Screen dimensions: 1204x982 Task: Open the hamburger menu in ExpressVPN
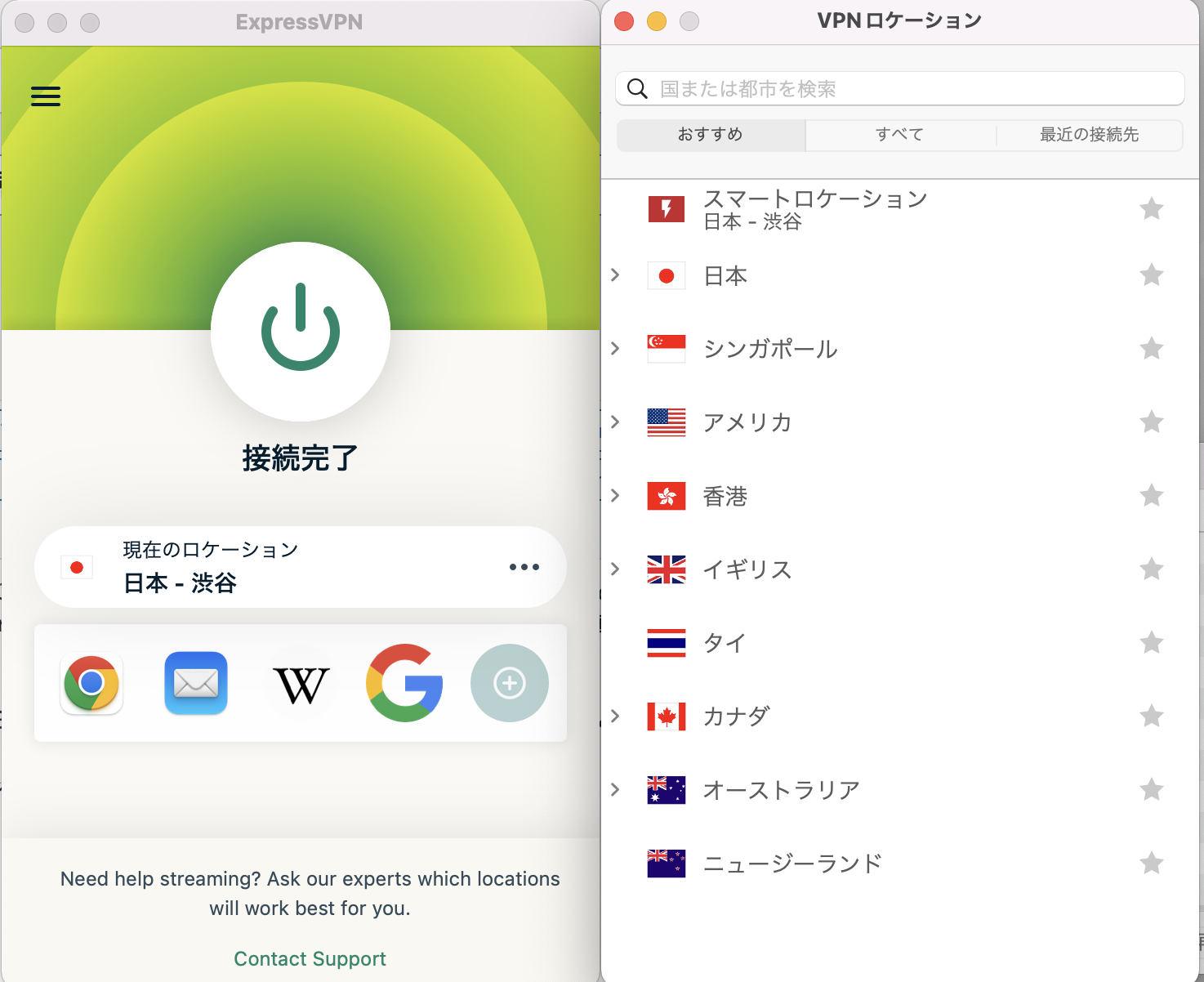click(x=46, y=96)
